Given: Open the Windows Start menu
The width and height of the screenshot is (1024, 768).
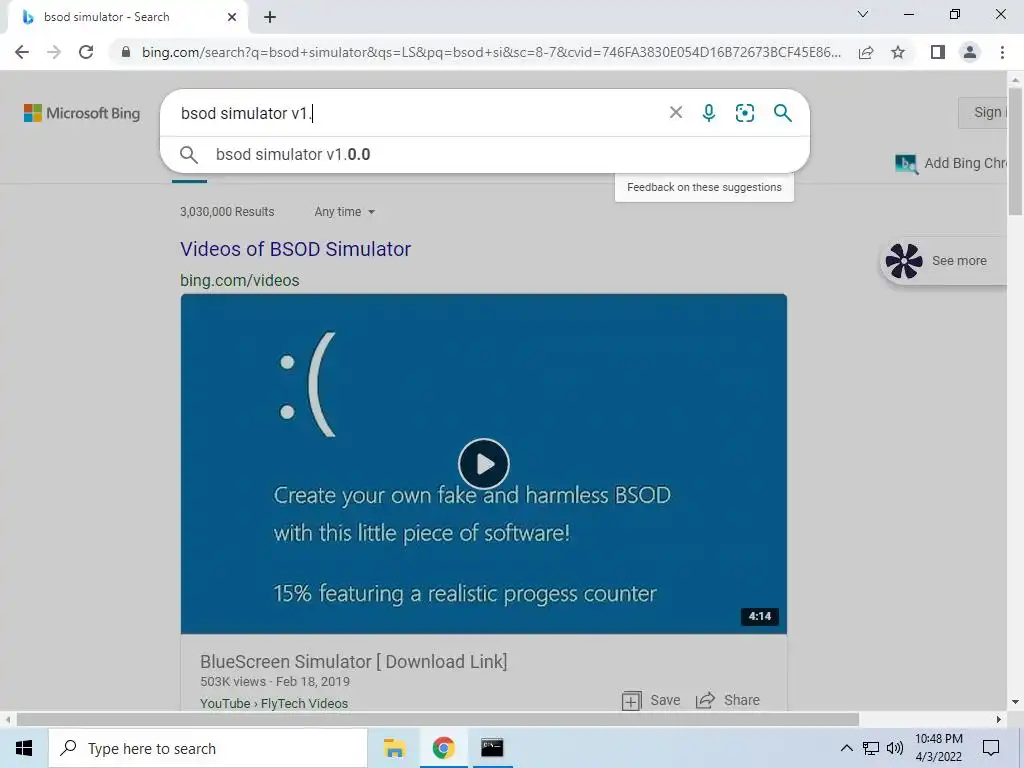Looking at the screenshot, I should (24, 748).
